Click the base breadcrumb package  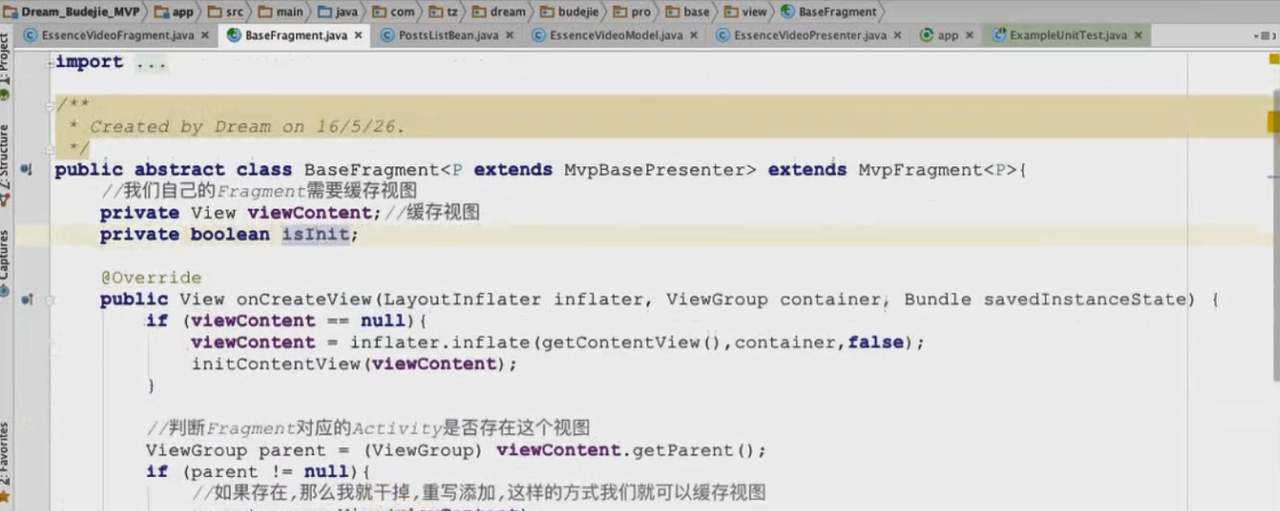pyautogui.click(x=687, y=12)
